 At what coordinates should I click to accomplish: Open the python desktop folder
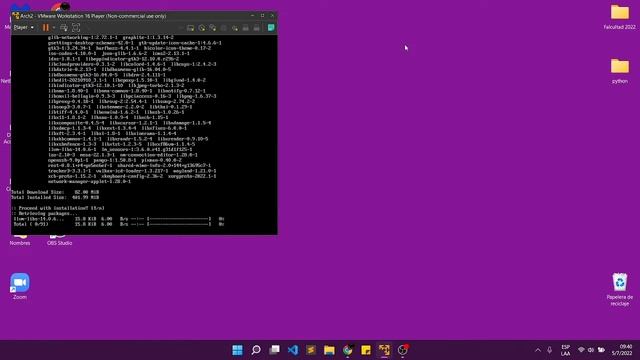620,71
